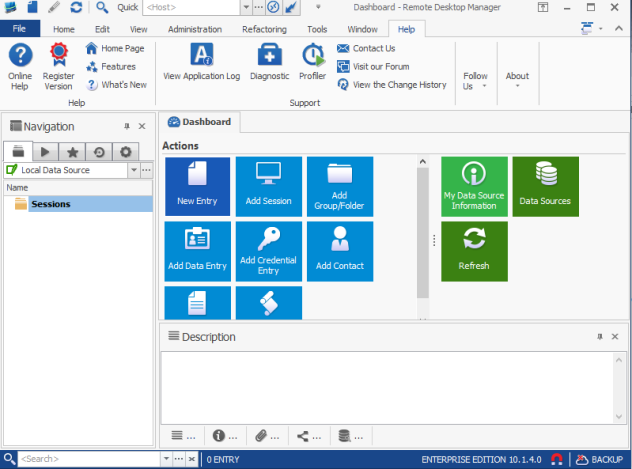
Task: Switch to recent history navigation tab
Action: (x=99, y=152)
